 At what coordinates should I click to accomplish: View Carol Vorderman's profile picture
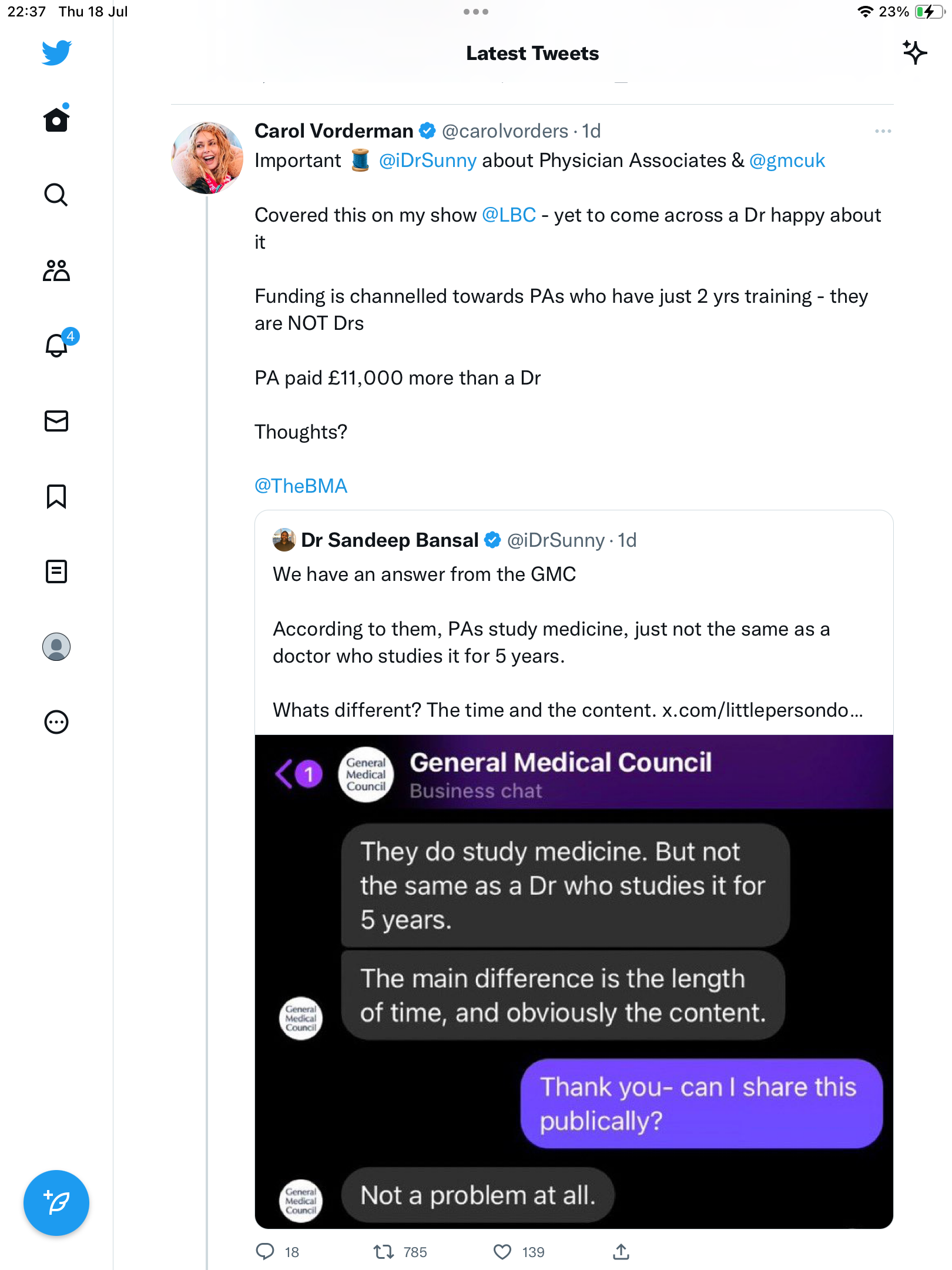click(207, 158)
